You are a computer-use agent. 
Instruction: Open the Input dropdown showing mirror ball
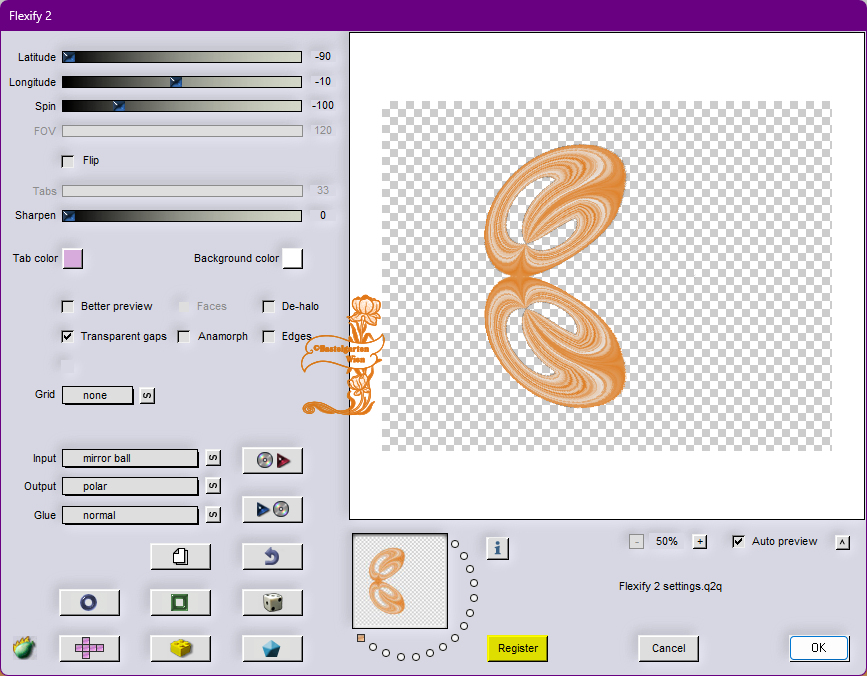tap(130, 458)
